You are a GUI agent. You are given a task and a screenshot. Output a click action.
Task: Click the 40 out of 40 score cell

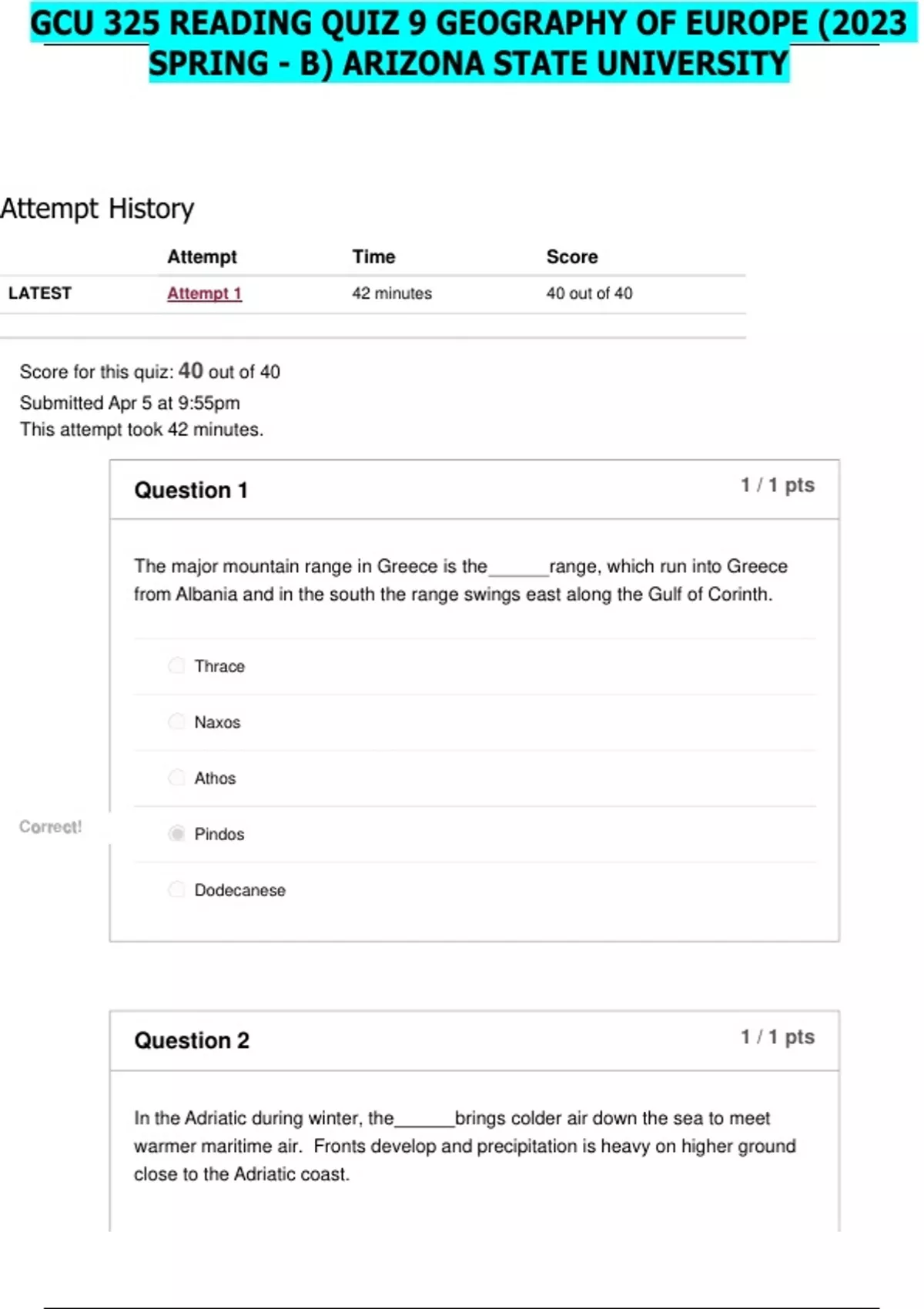pos(589,293)
